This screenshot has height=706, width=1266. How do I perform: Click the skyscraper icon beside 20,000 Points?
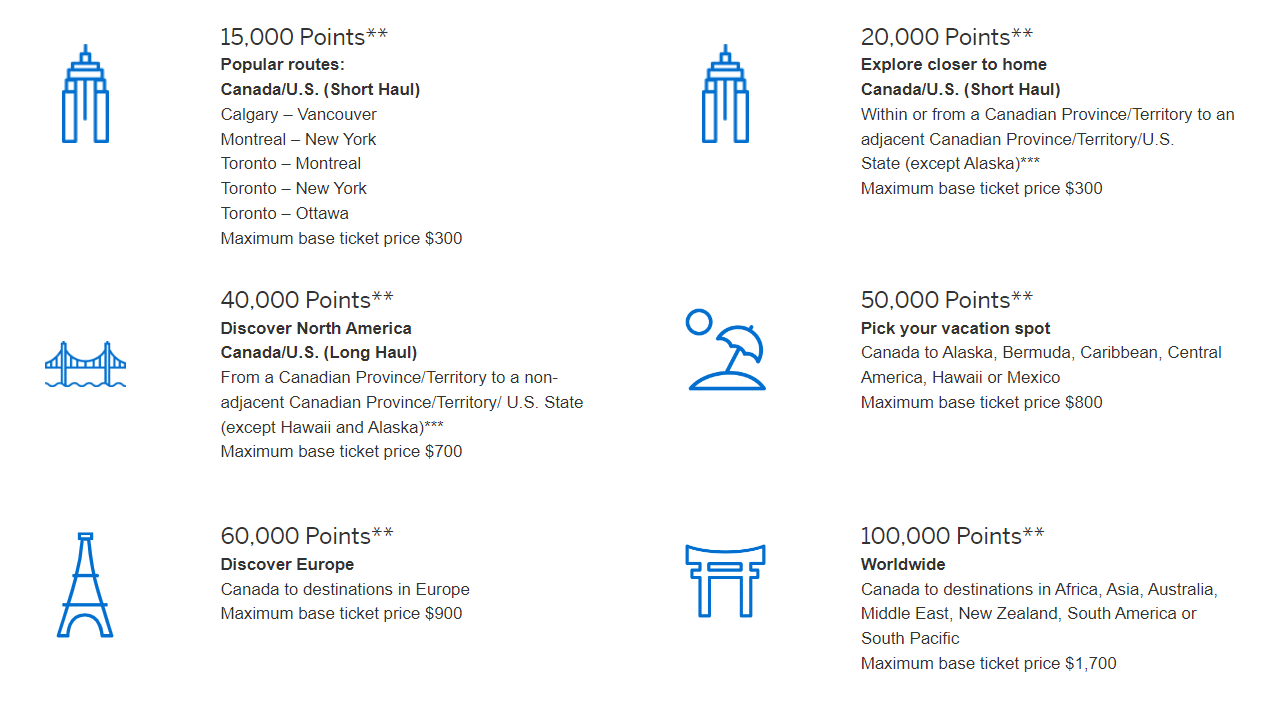[x=725, y=93]
